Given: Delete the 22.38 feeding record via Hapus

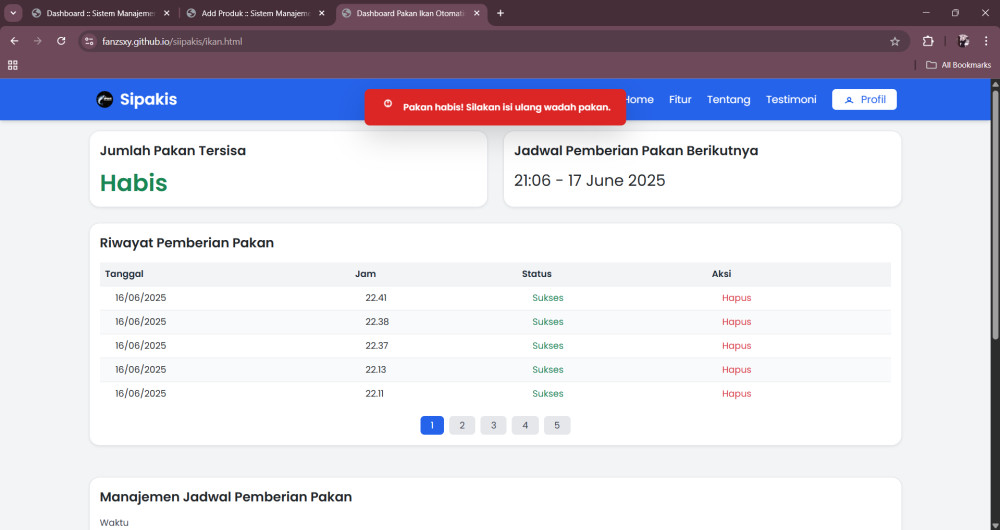Looking at the screenshot, I should 737,322.
